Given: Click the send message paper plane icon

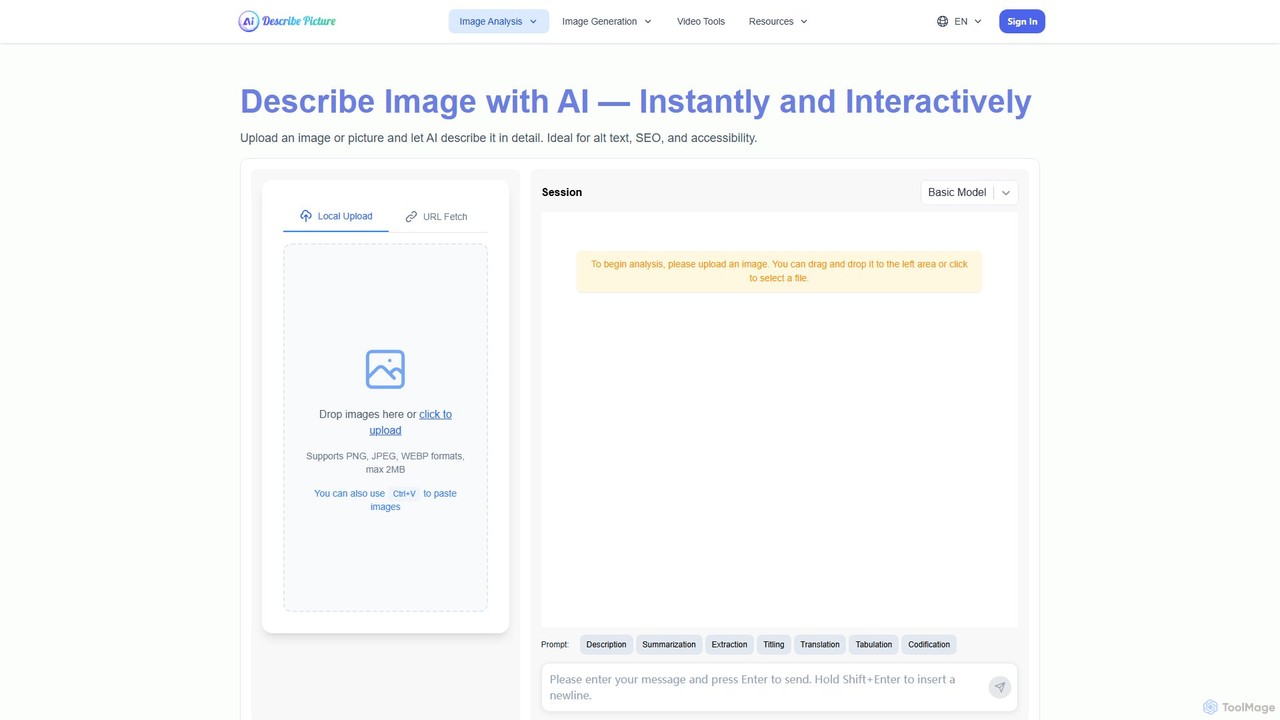Looking at the screenshot, I should click(1000, 687).
